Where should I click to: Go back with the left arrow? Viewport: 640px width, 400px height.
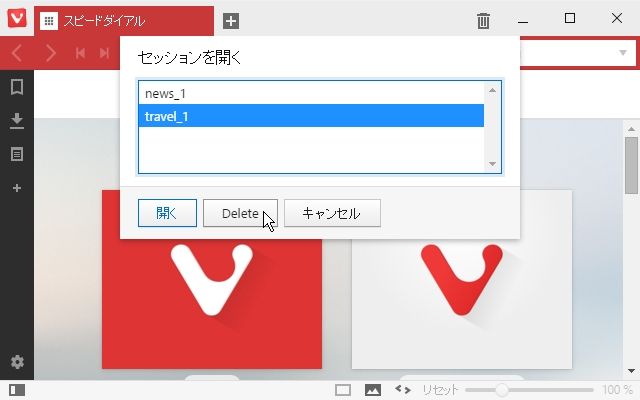coord(17,53)
